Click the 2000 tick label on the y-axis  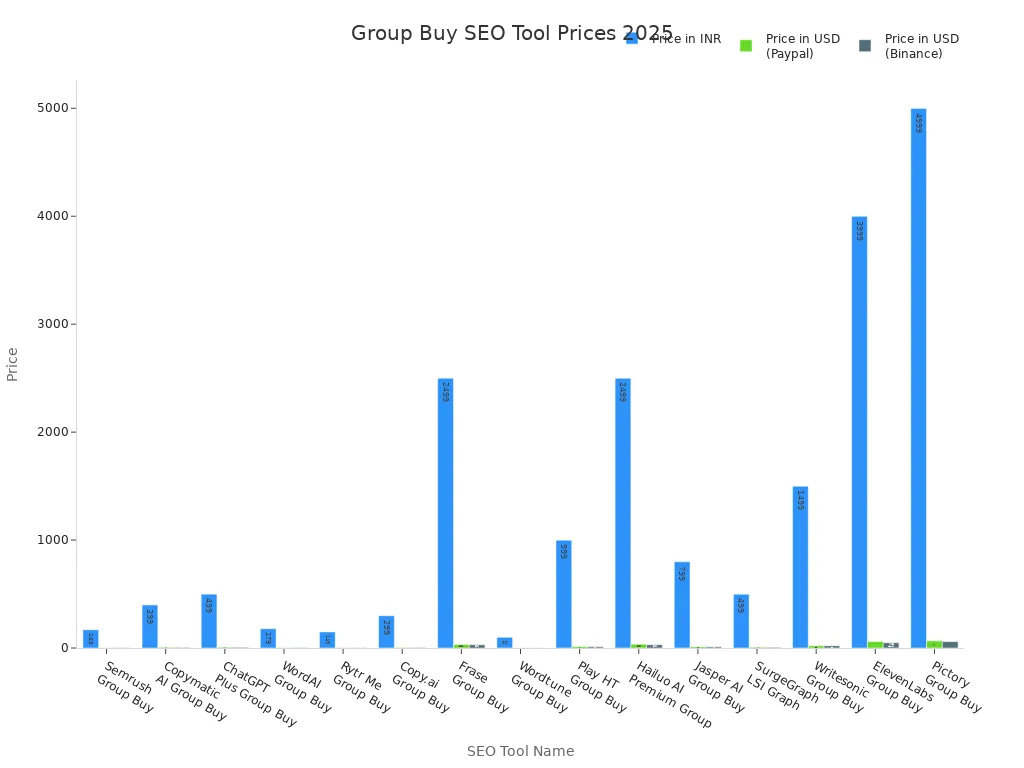click(x=53, y=432)
